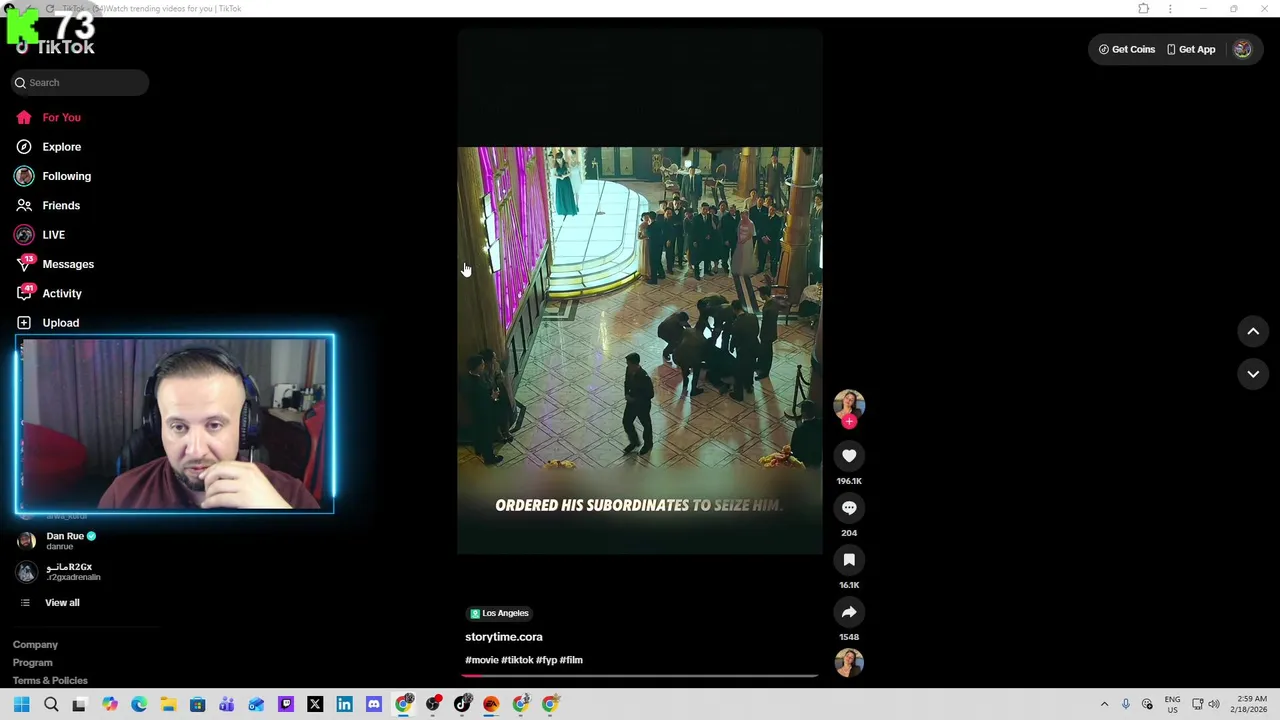Screen dimensions: 1280x720
Task: Open the Friends section
Action: [48, 205]
